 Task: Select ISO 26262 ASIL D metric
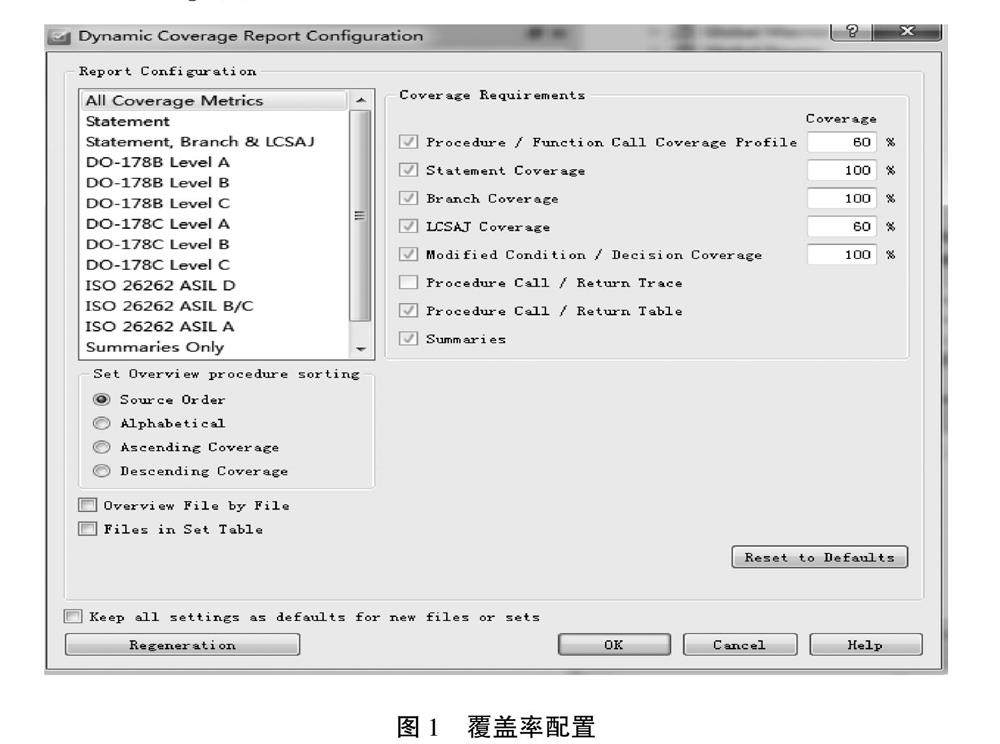pos(161,285)
